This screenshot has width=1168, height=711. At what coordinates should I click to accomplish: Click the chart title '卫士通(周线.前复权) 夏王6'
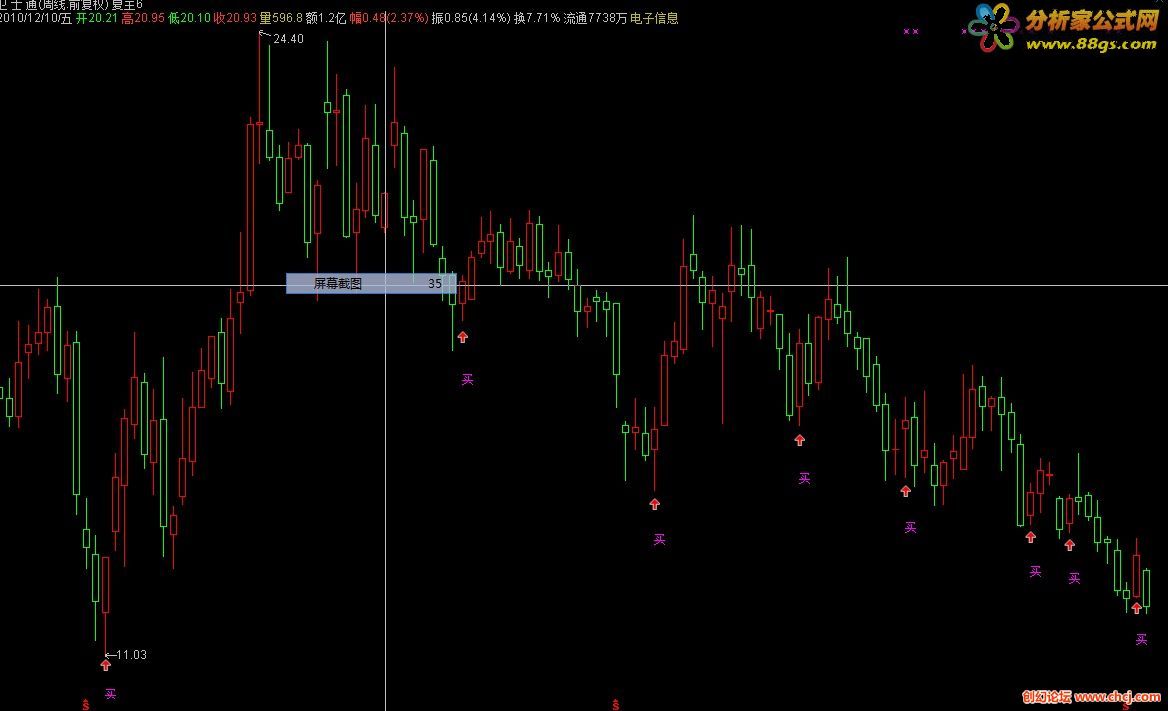point(72,4)
